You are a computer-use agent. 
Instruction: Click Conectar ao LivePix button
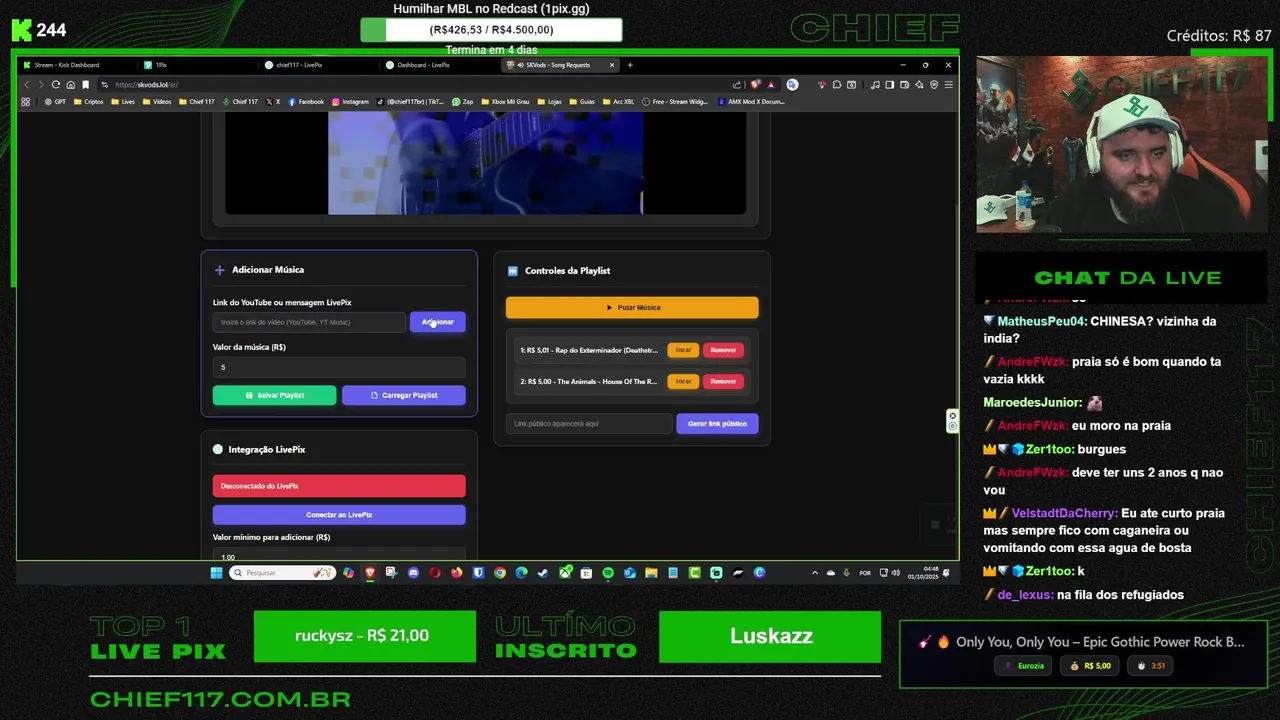click(339, 514)
